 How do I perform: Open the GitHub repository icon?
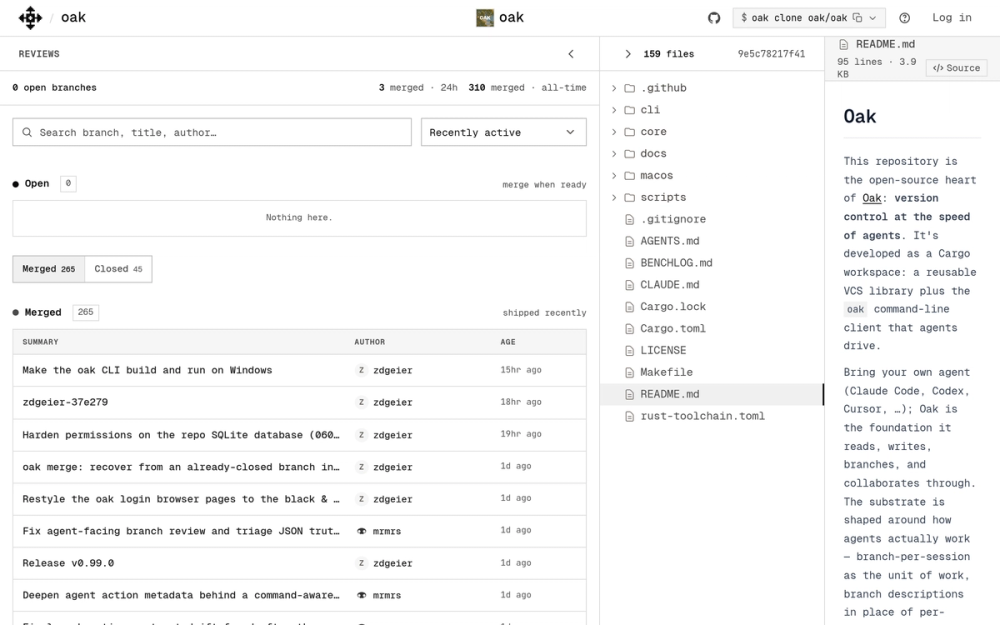pyautogui.click(x=714, y=18)
